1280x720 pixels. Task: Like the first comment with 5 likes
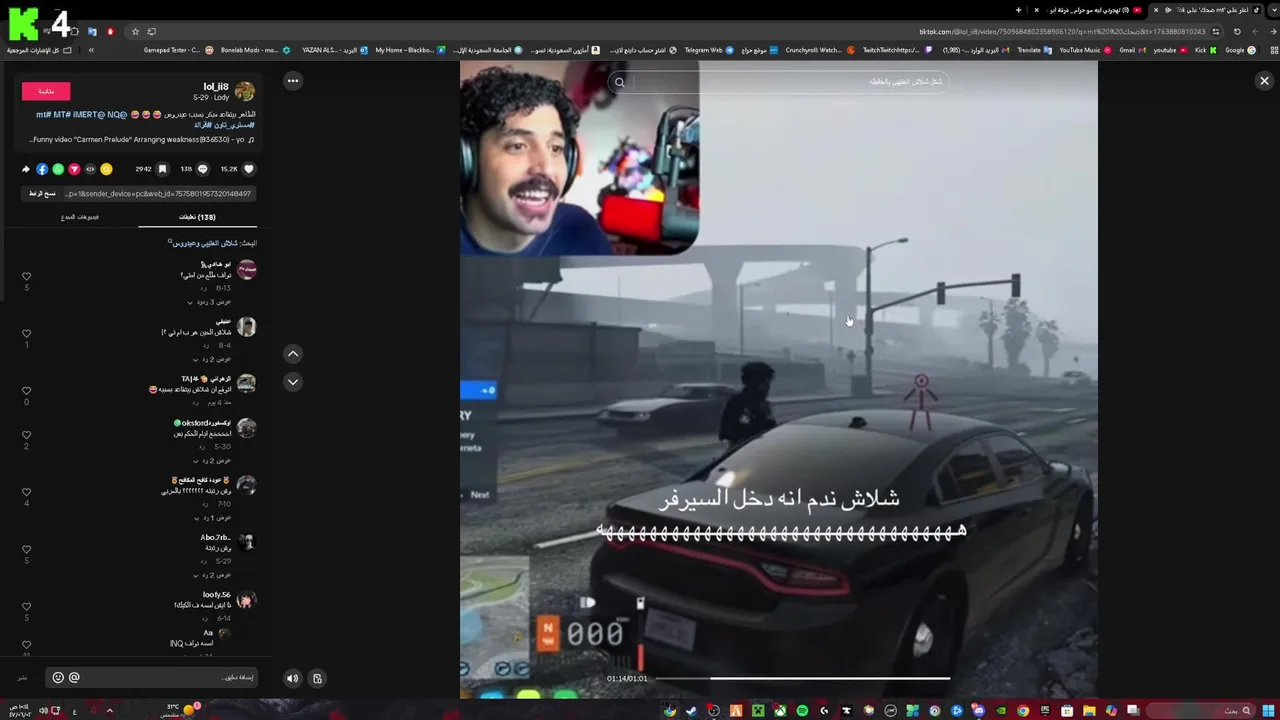pos(27,276)
